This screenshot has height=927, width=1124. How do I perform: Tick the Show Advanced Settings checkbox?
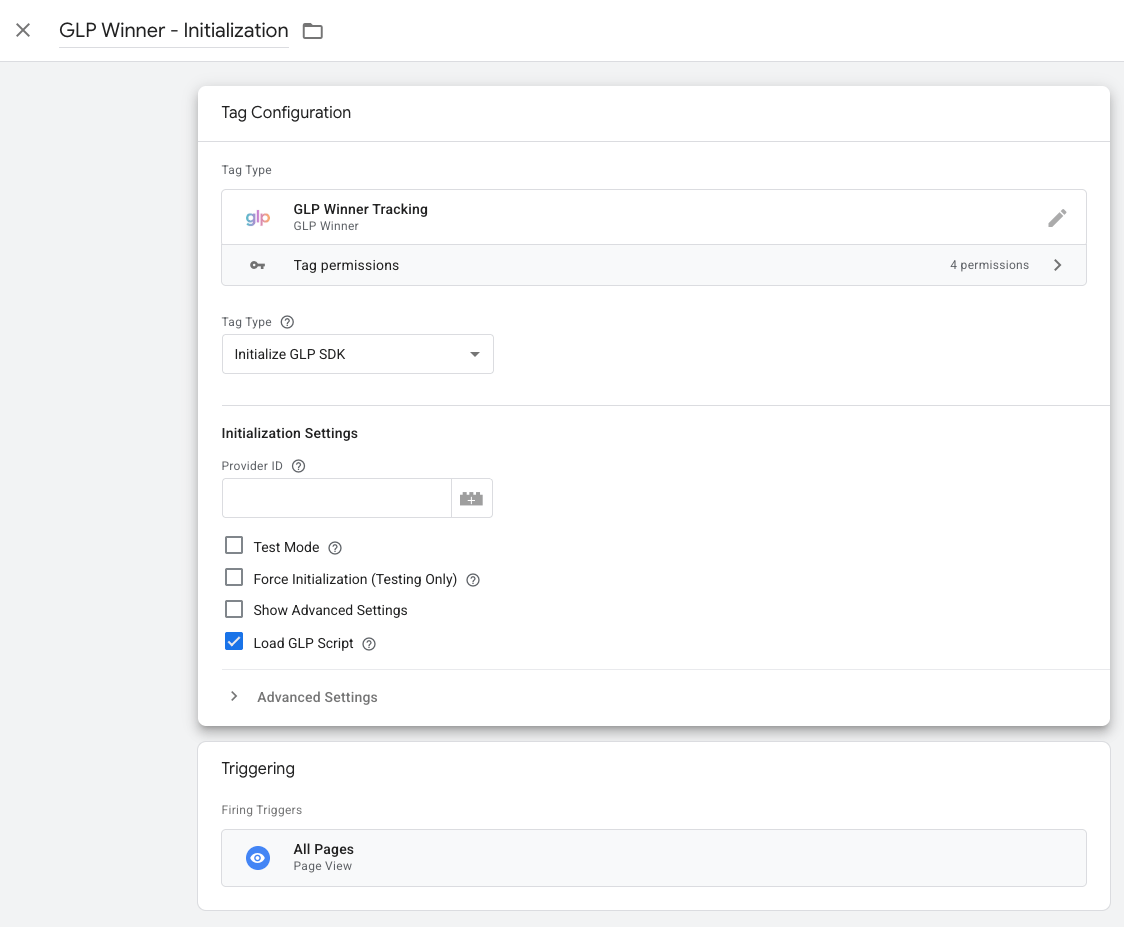pos(234,610)
